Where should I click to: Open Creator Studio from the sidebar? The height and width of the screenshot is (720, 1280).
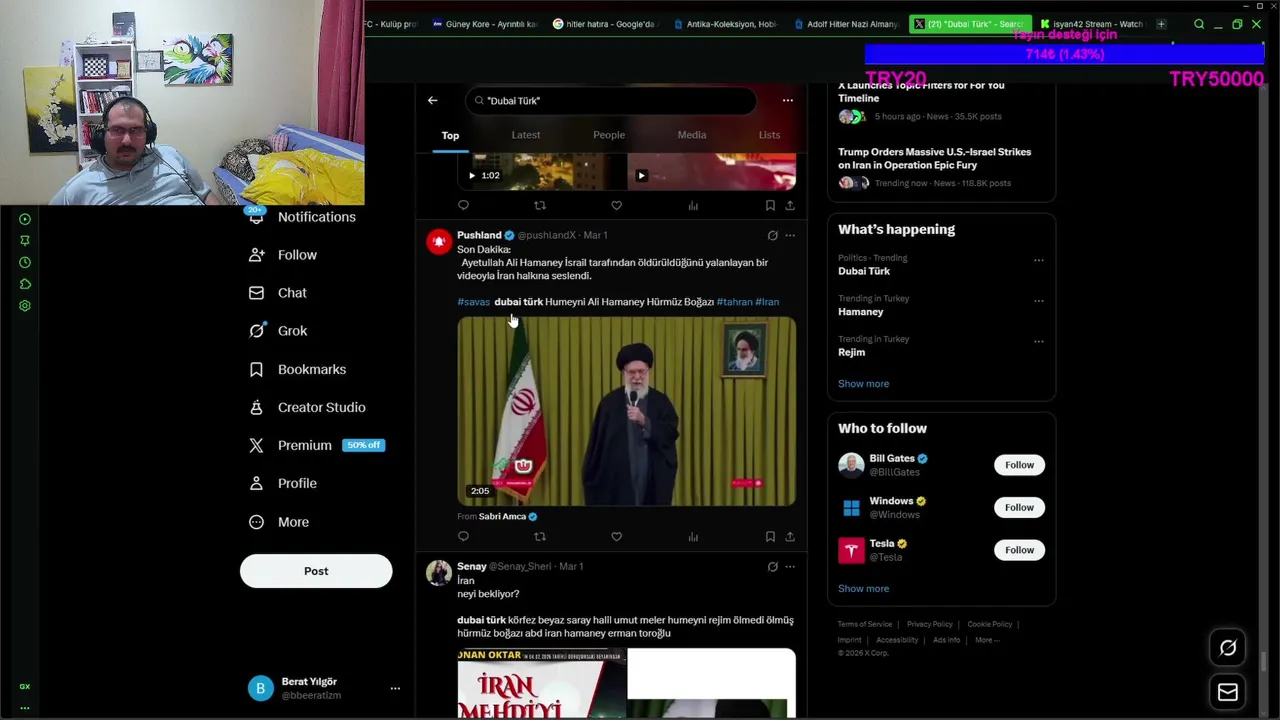307,407
